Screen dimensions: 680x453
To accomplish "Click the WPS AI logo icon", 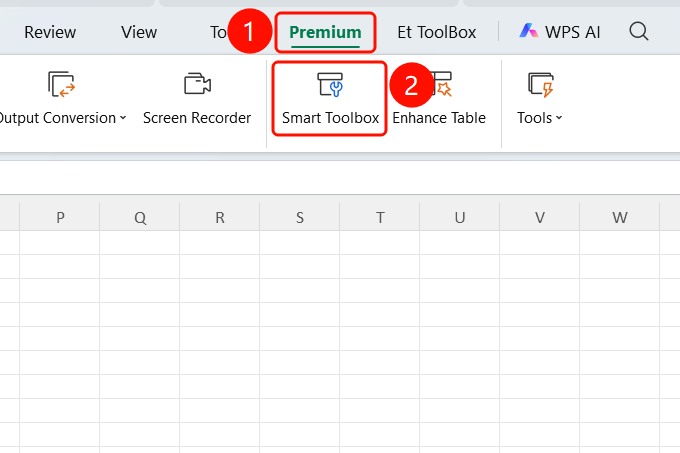I will (529, 31).
